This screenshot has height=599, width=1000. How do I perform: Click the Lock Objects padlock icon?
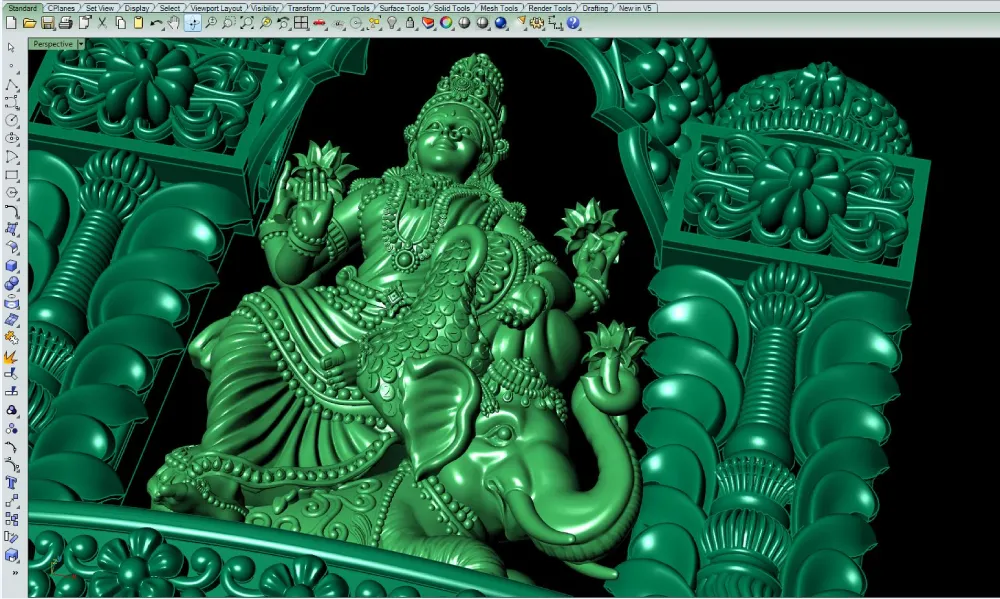[410, 23]
